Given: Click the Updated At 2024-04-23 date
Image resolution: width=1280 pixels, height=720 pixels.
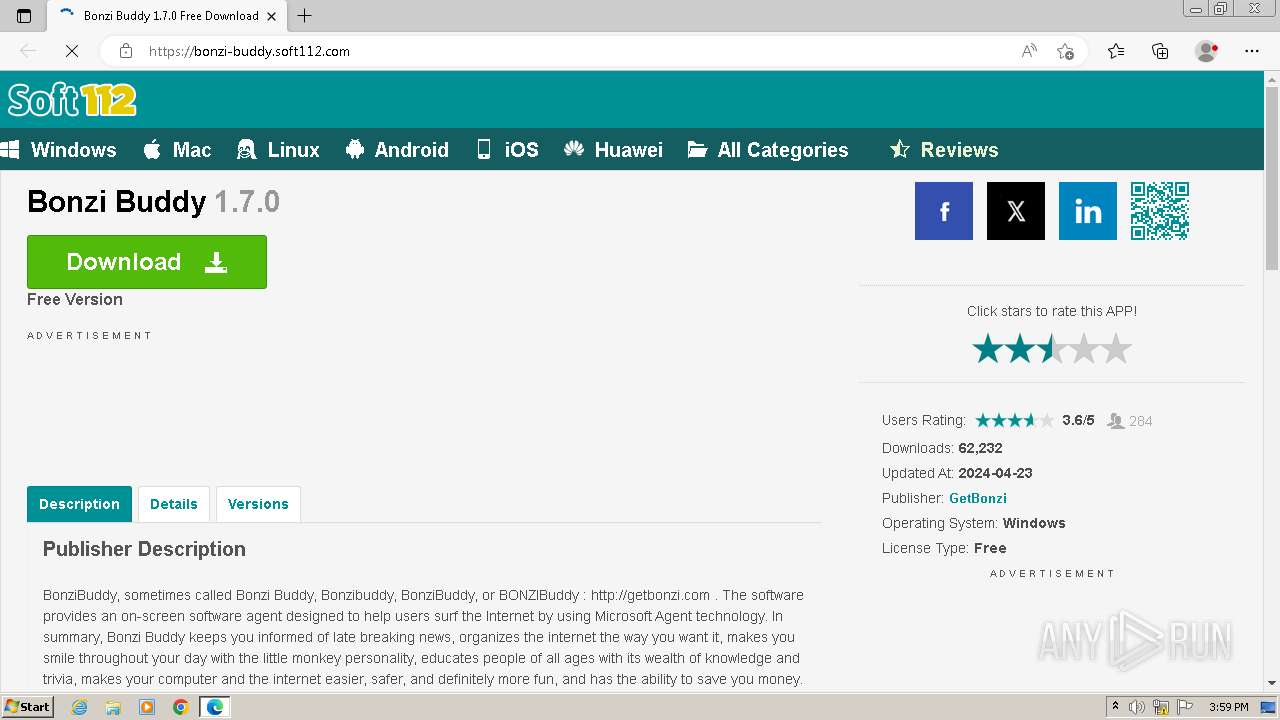Looking at the screenshot, I should 995,473.
